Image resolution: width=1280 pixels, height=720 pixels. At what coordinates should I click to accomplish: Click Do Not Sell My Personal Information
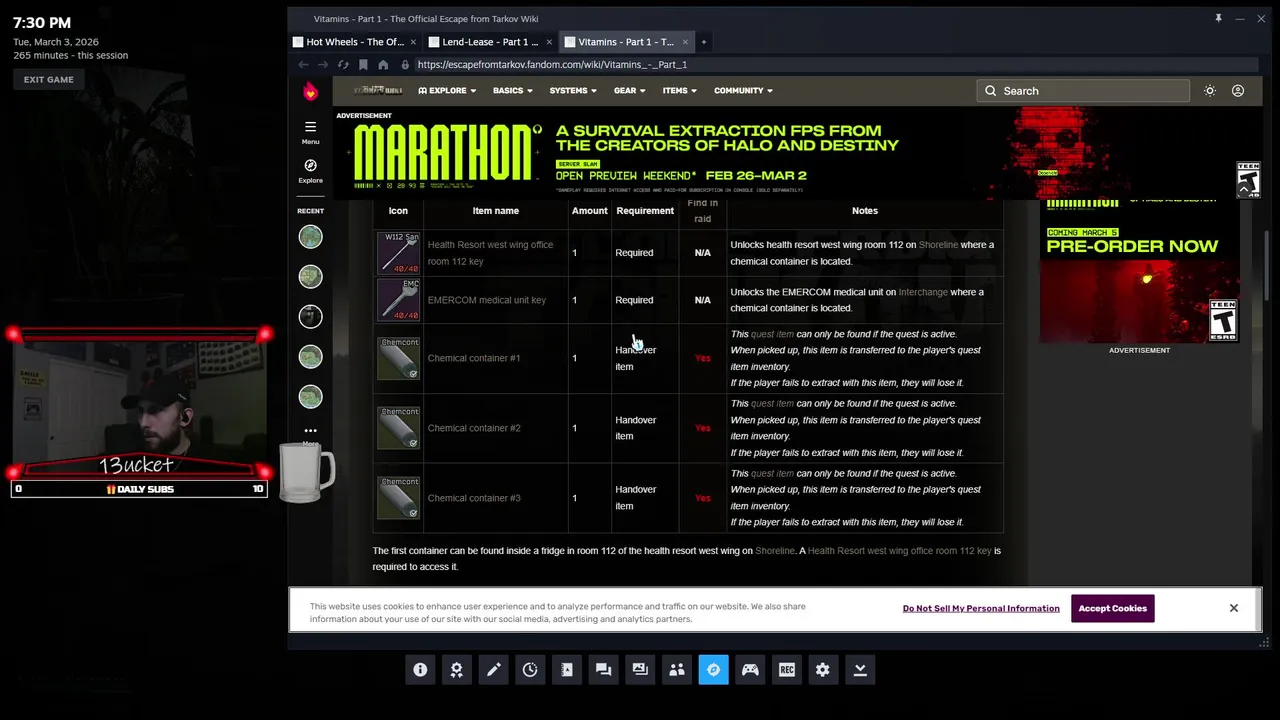pos(981,608)
